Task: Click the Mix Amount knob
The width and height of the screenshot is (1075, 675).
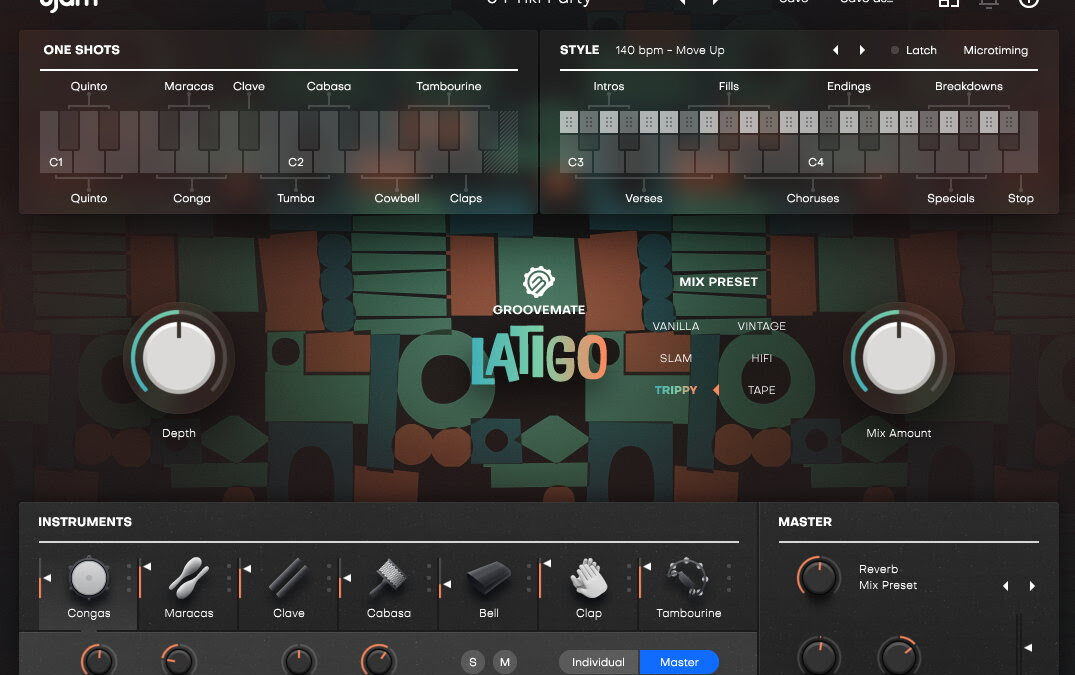Action: tap(898, 357)
